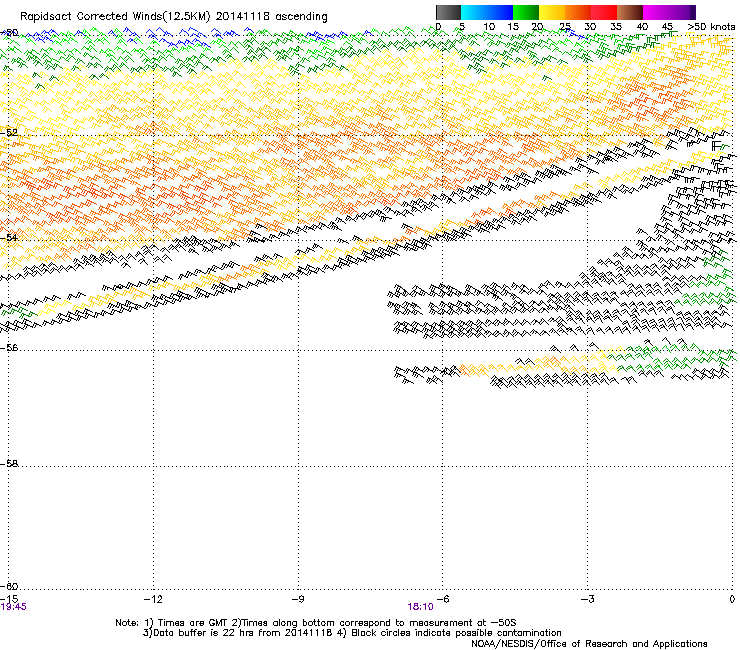Click the note about black circles contamination
740x650 pixels.
point(449,633)
